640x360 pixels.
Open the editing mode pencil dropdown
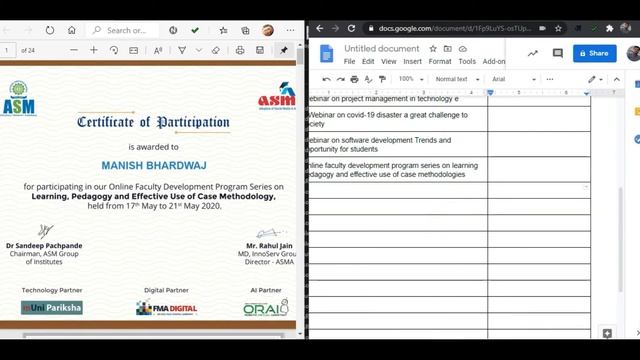point(596,79)
